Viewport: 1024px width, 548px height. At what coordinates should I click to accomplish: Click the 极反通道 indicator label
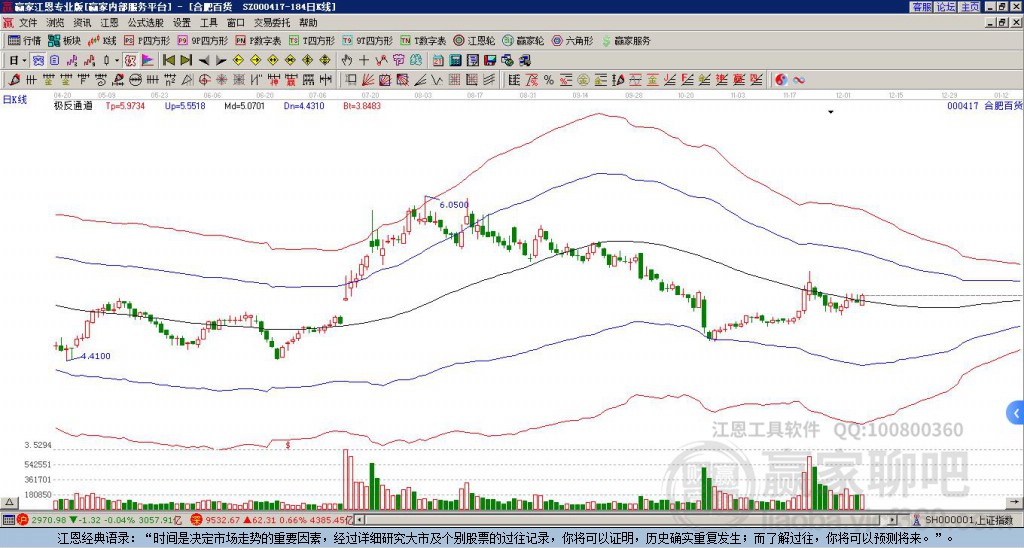[x=73, y=105]
